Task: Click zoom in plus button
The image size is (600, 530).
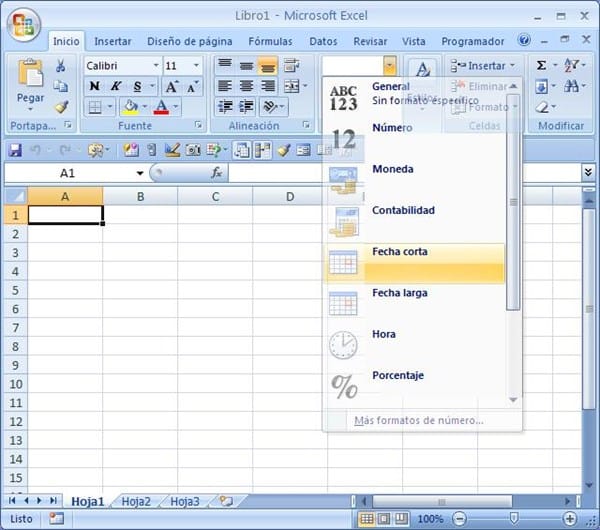Action: 570,519
